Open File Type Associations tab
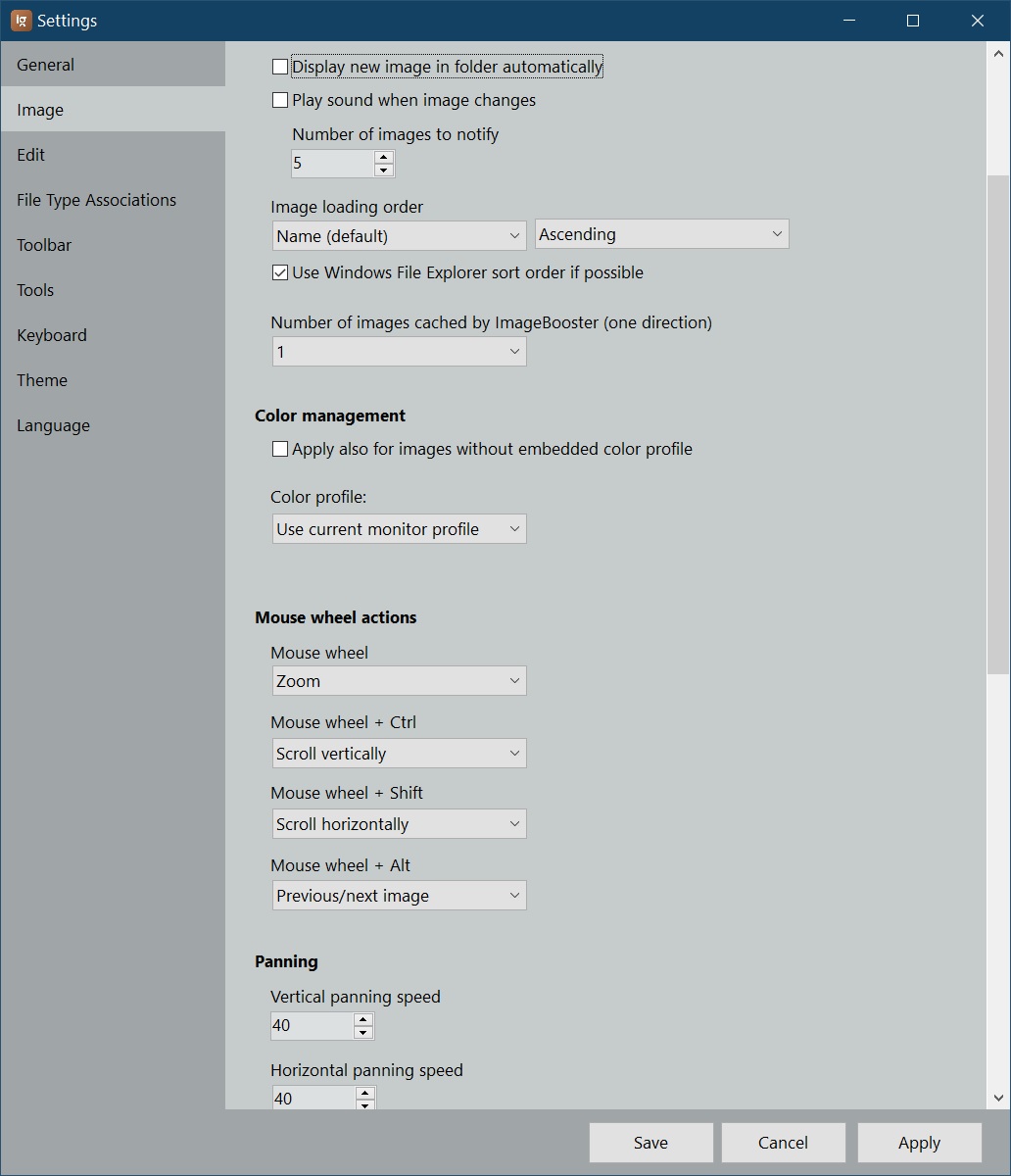This screenshot has height=1176, width=1011. pos(113,200)
